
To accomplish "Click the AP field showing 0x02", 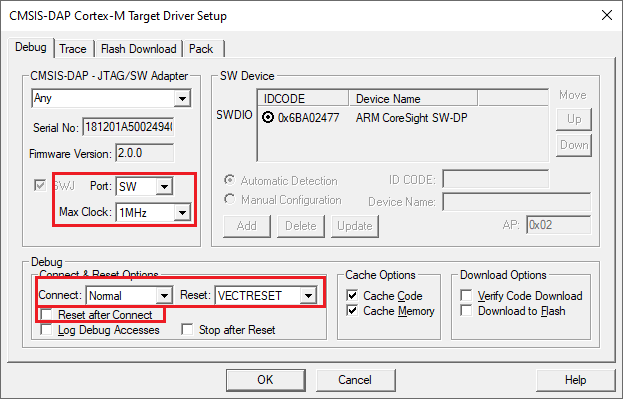I will (x=558, y=225).
